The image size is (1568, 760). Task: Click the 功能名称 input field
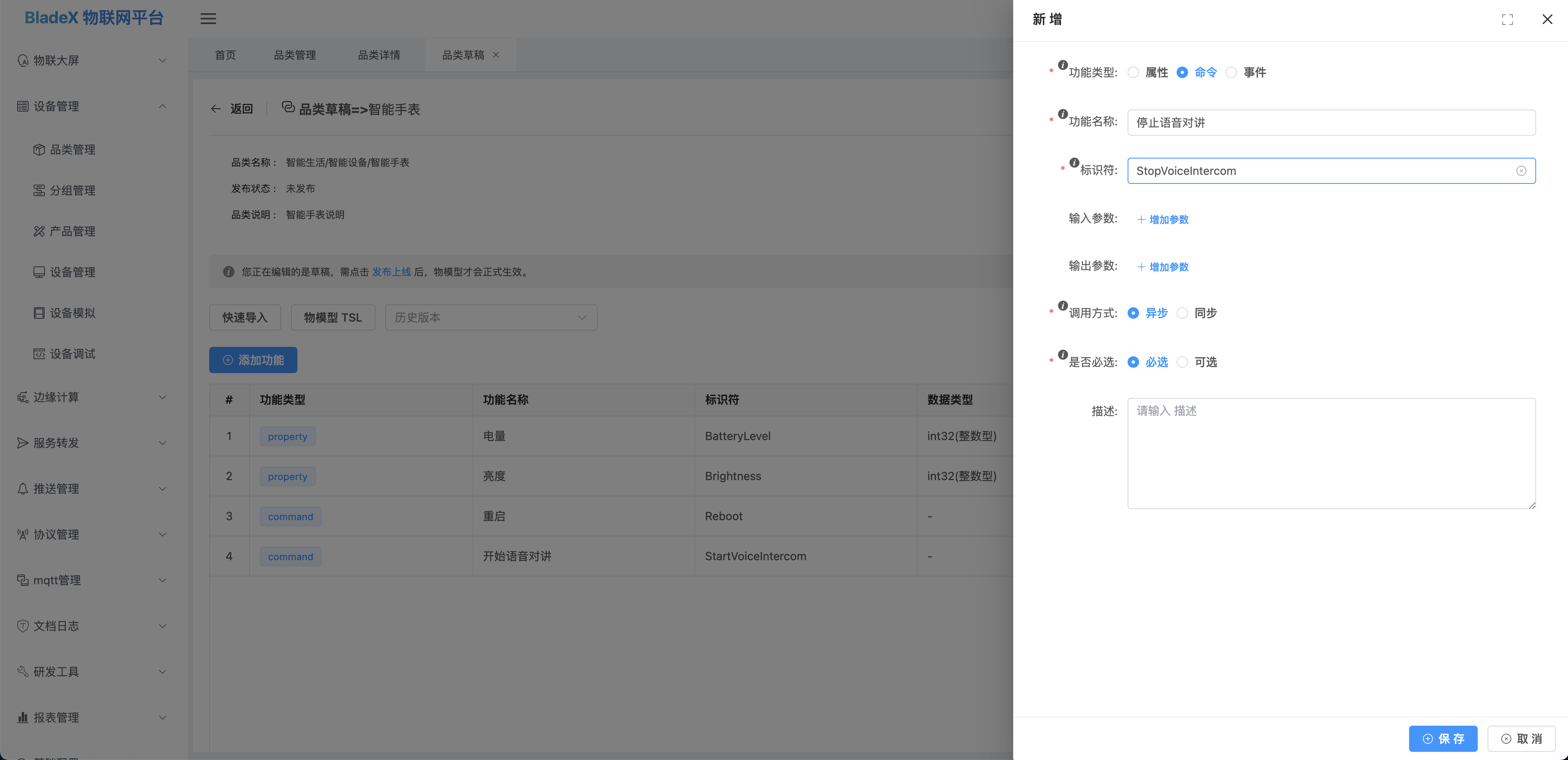click(x=1331, y=123)
